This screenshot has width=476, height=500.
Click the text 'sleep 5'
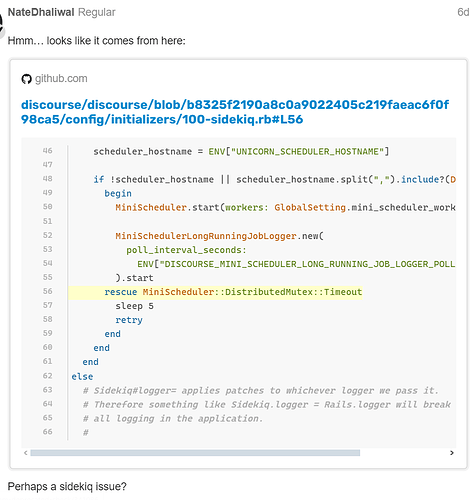(x=134, y=306)
